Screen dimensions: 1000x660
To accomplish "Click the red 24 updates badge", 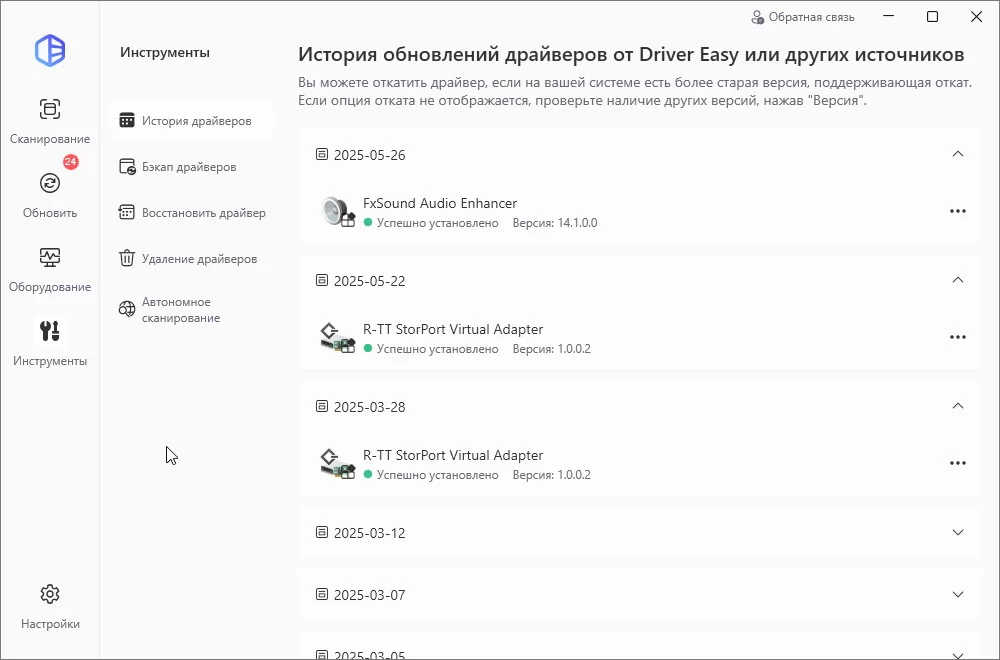I will point(70,162).
